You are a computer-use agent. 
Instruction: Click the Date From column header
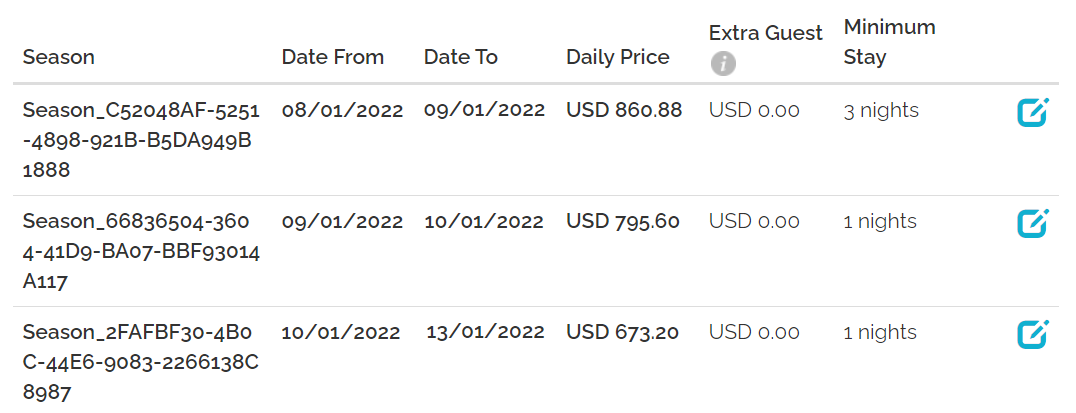[332, 57]
